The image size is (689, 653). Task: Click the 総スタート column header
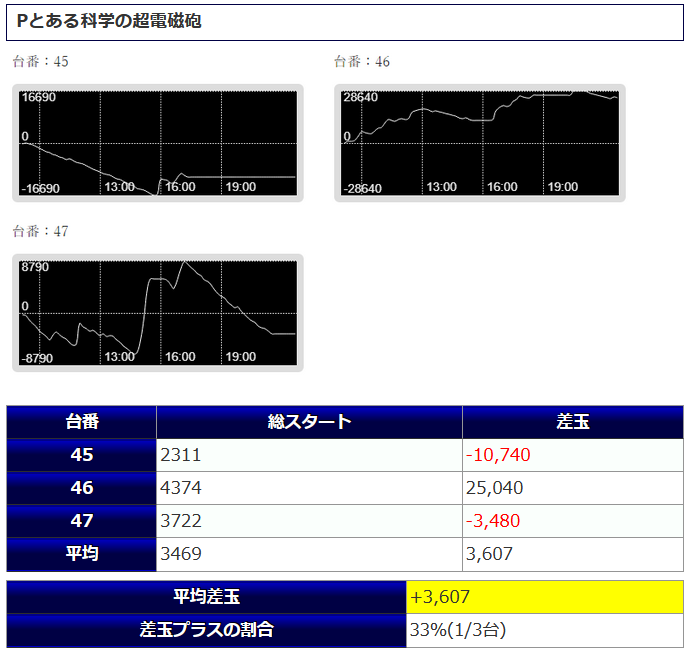[x=309, y=422]
